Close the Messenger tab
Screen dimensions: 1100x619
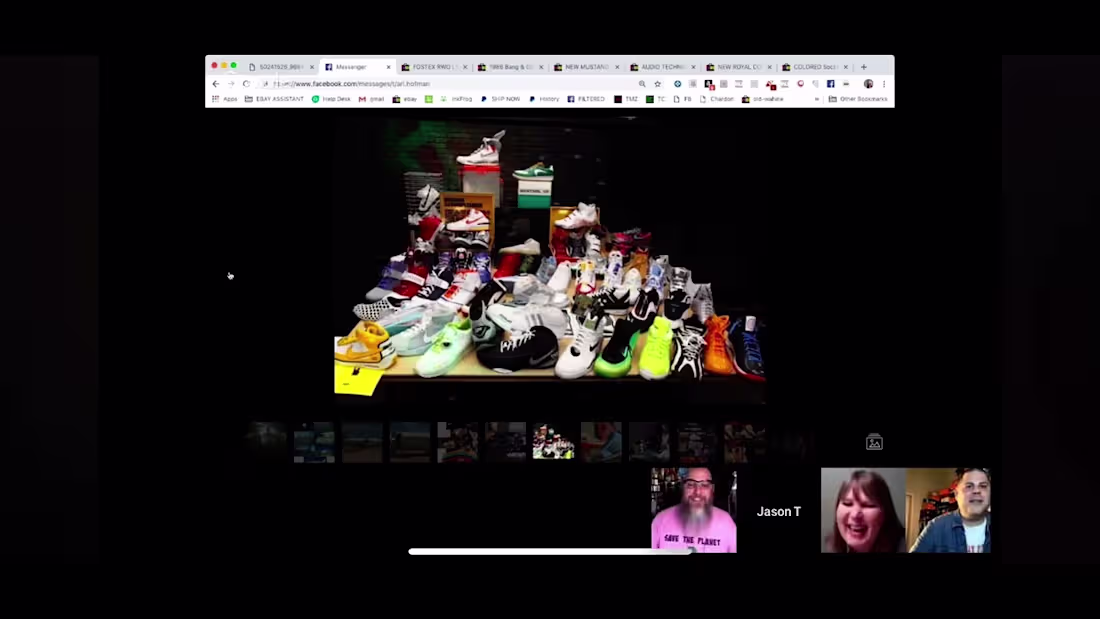point(389,67)
